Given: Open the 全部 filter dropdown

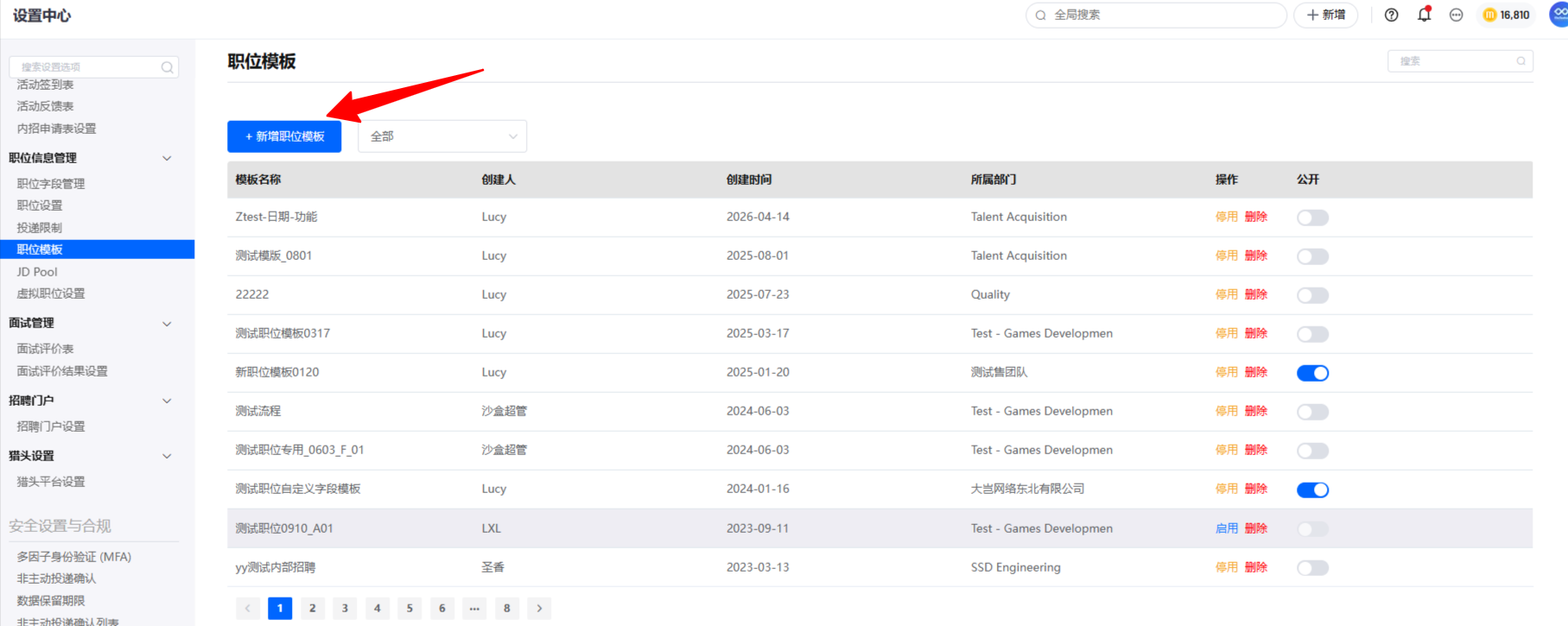Looking at the screenshot, I should coord(442,136).
